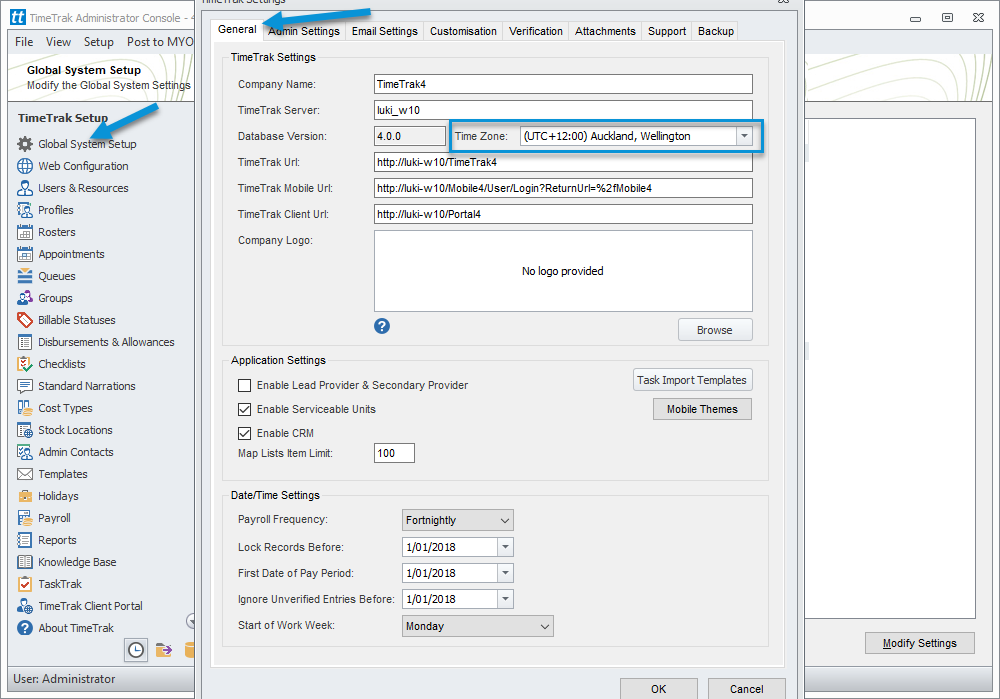Open the File menu in Administrator Console
1000x699 pixels.
coord(24,42)
